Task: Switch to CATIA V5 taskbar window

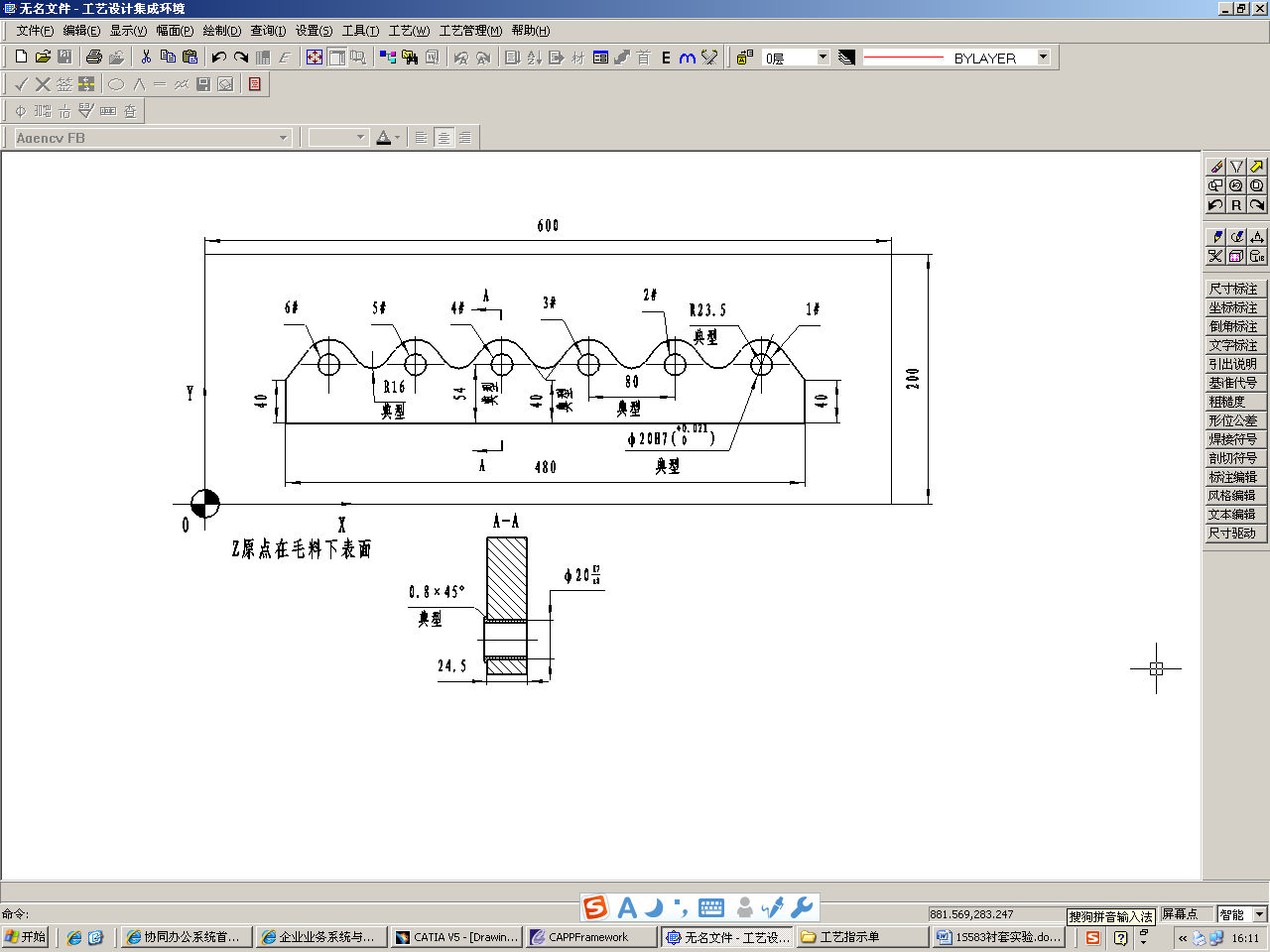Action: point(456,937)
